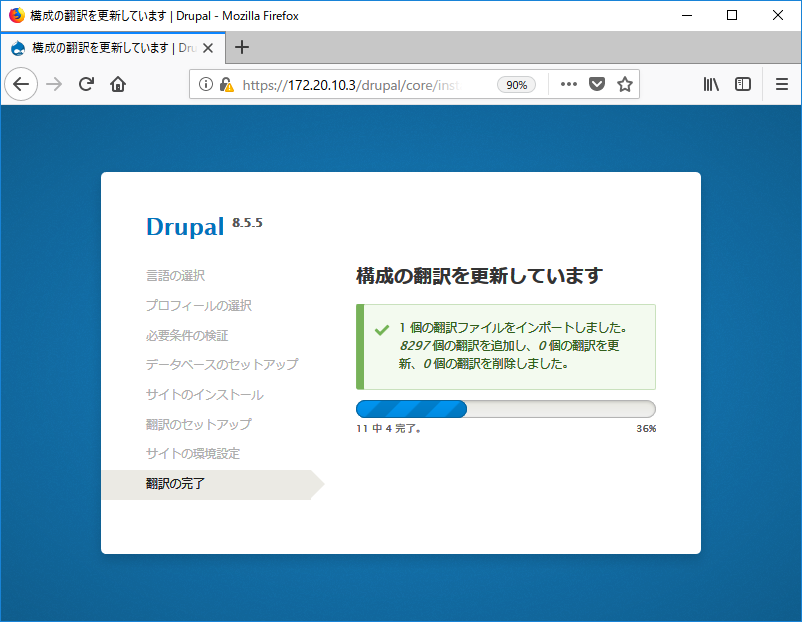Click the 構成の翻訳を更新しています heading
Image resolution: width=802 pixels, height=622 pixels.
[x=480, y=276]
